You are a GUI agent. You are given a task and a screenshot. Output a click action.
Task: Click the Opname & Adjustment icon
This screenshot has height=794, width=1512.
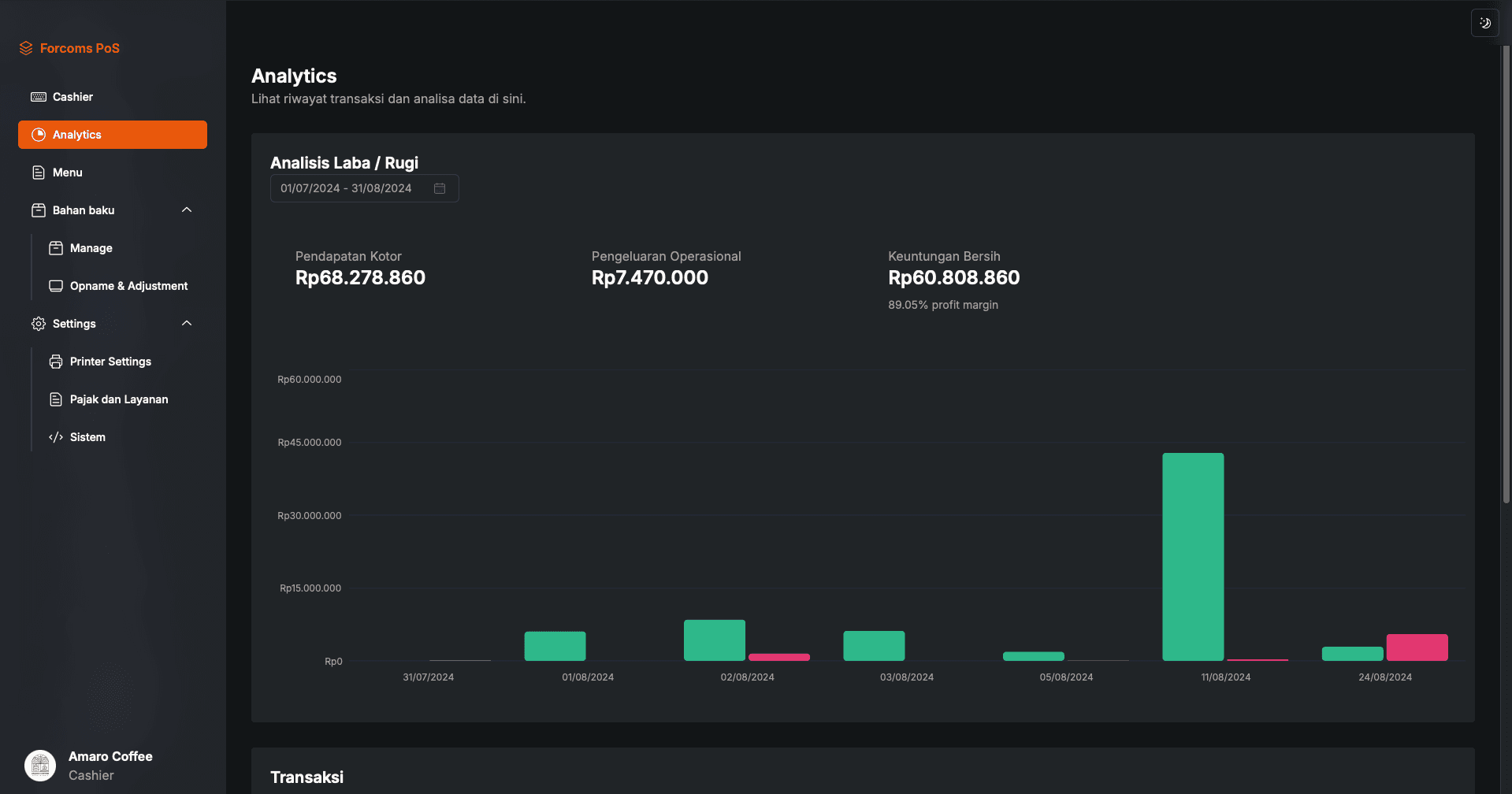pos(55,285)
